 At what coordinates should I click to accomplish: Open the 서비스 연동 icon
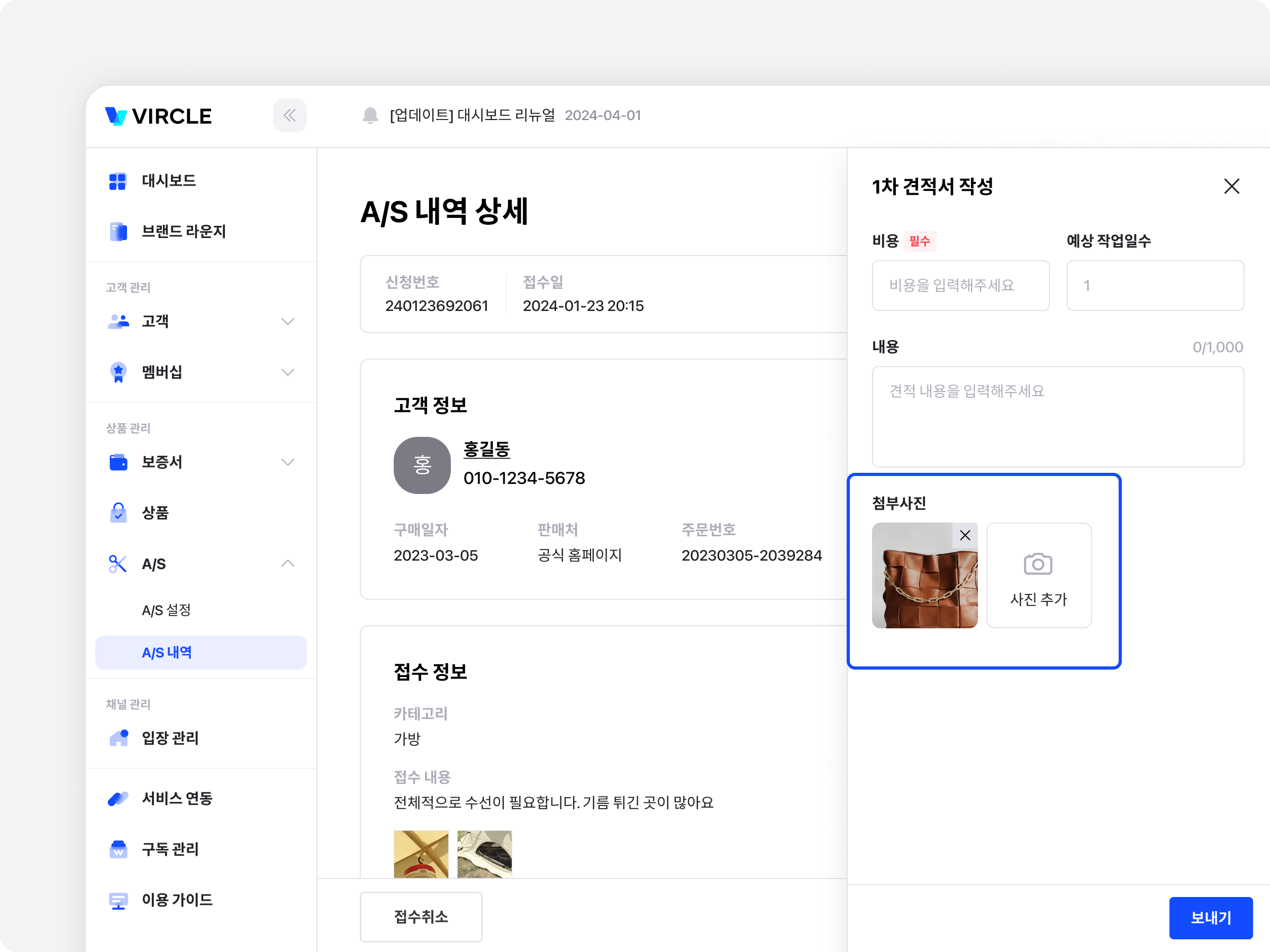(x=117, y=798)
